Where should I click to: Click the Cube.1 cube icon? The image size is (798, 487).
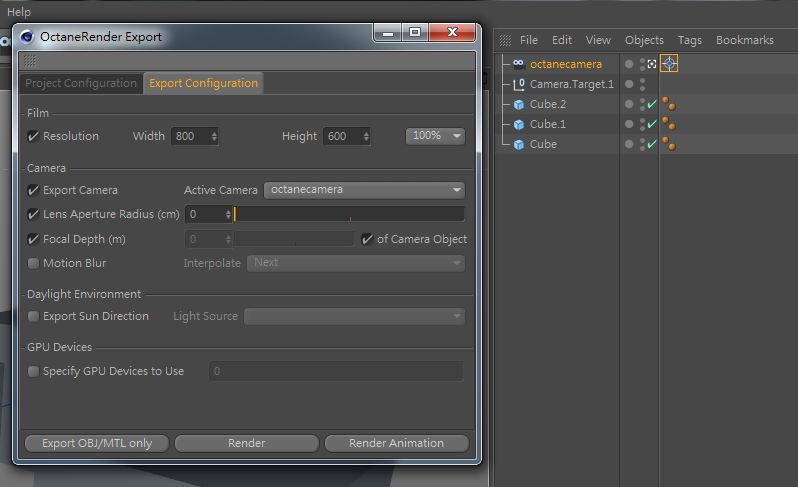[519, 124]
